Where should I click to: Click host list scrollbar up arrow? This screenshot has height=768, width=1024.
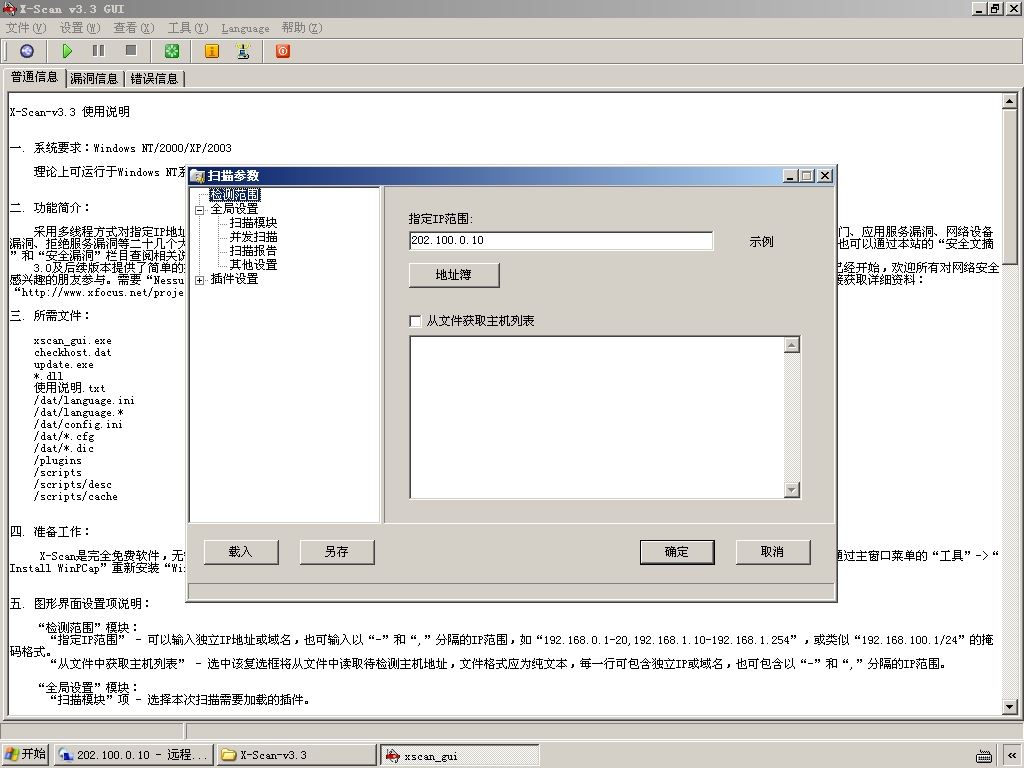(x=792, y=345)
